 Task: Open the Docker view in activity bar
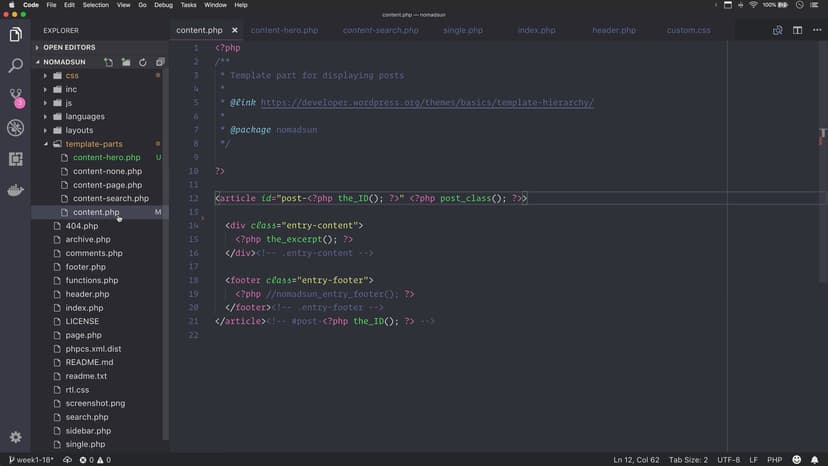(x=15, y=190)
